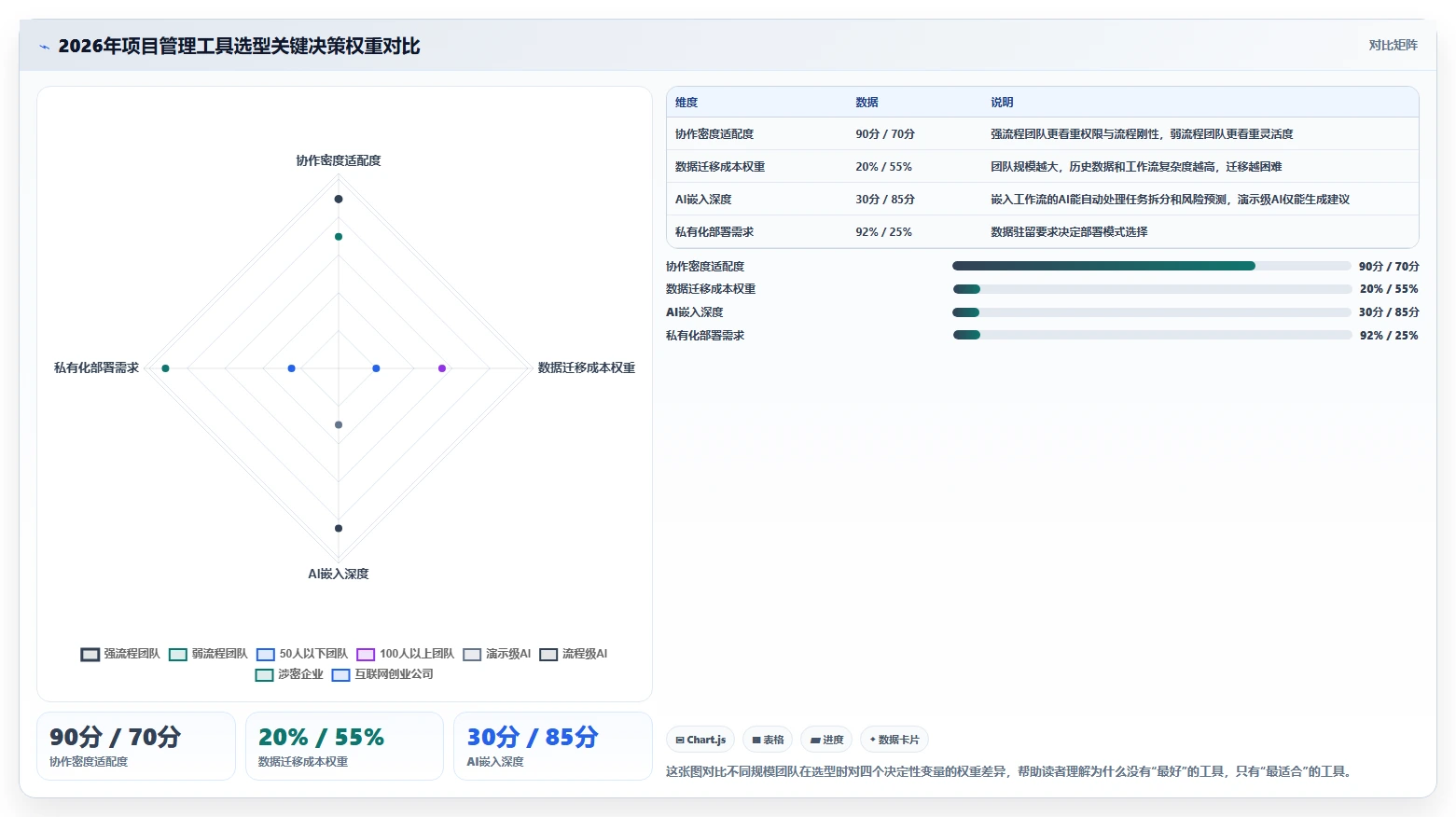This screenshot has width=1456, height=817.
Task: Click the 对比矩阵 label in the header
Action: (x=1393, y=45)
